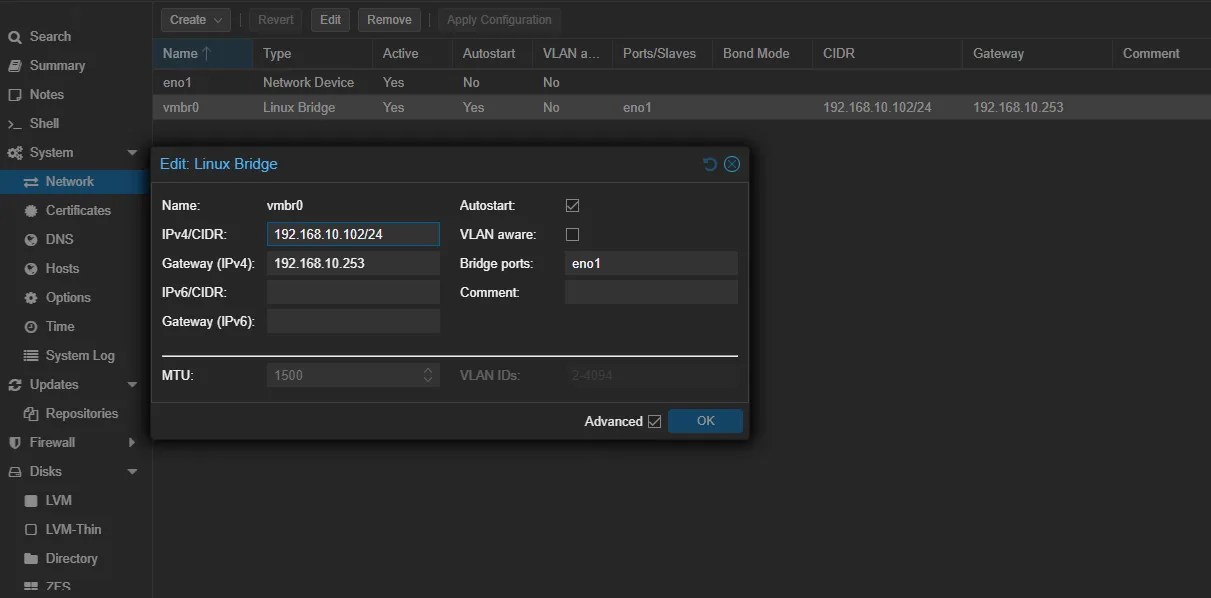Click the Comment input field in dialog
The image size is (1211, 598).
[651, 292]
